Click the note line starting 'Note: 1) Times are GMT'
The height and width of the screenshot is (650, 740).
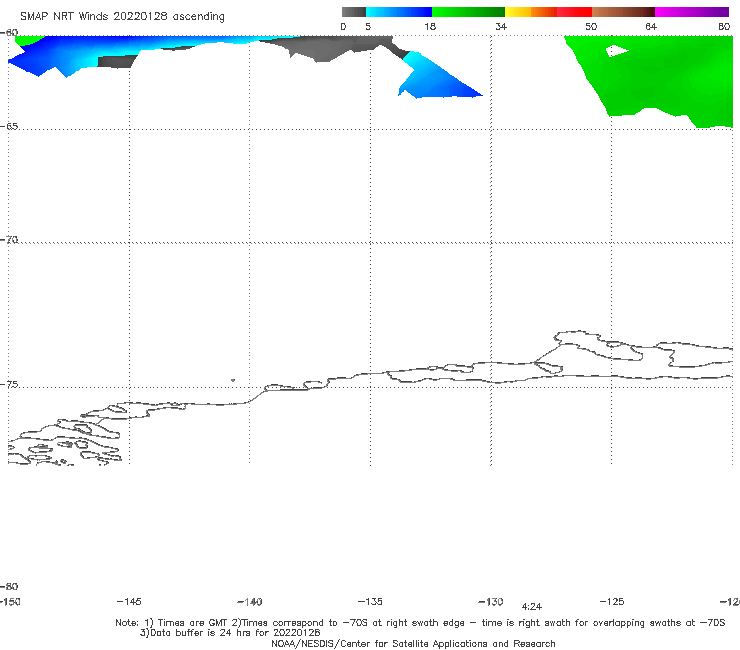pos(420,623)
